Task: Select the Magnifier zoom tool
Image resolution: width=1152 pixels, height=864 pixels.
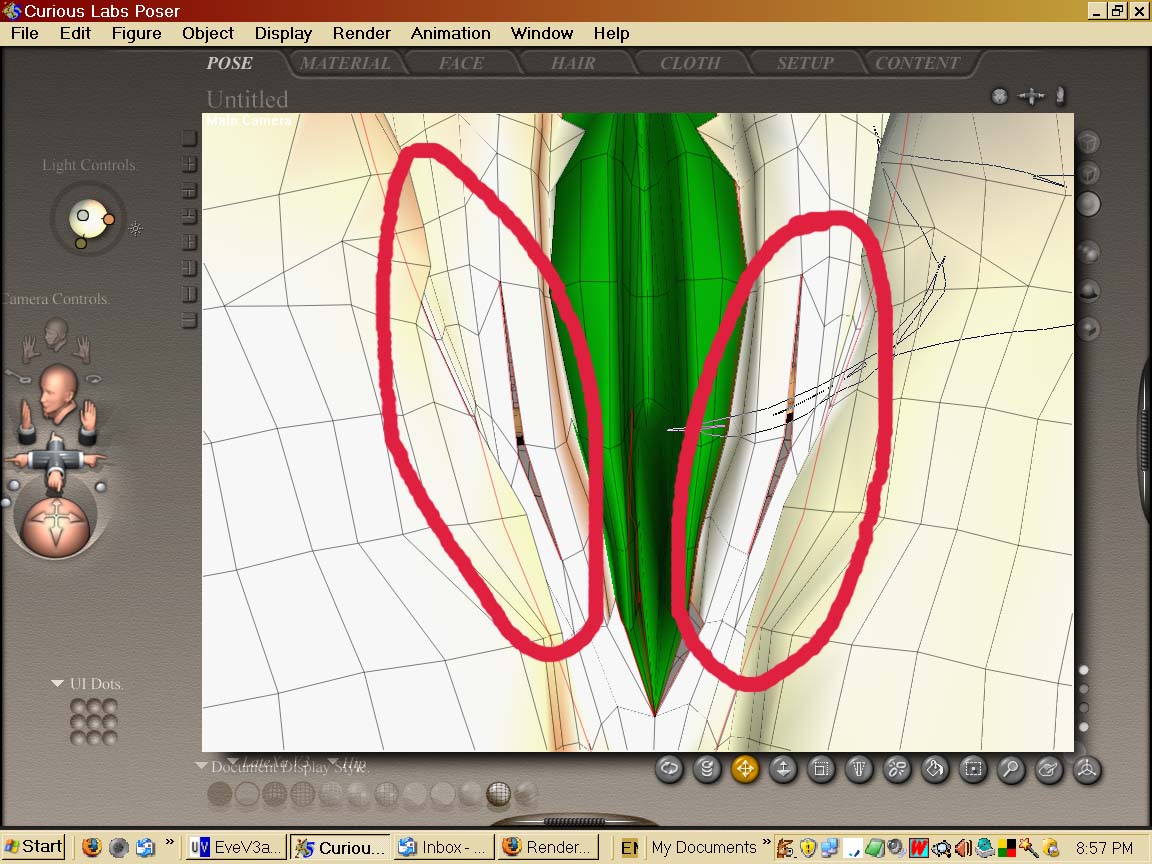Action: coord(1011,769)
